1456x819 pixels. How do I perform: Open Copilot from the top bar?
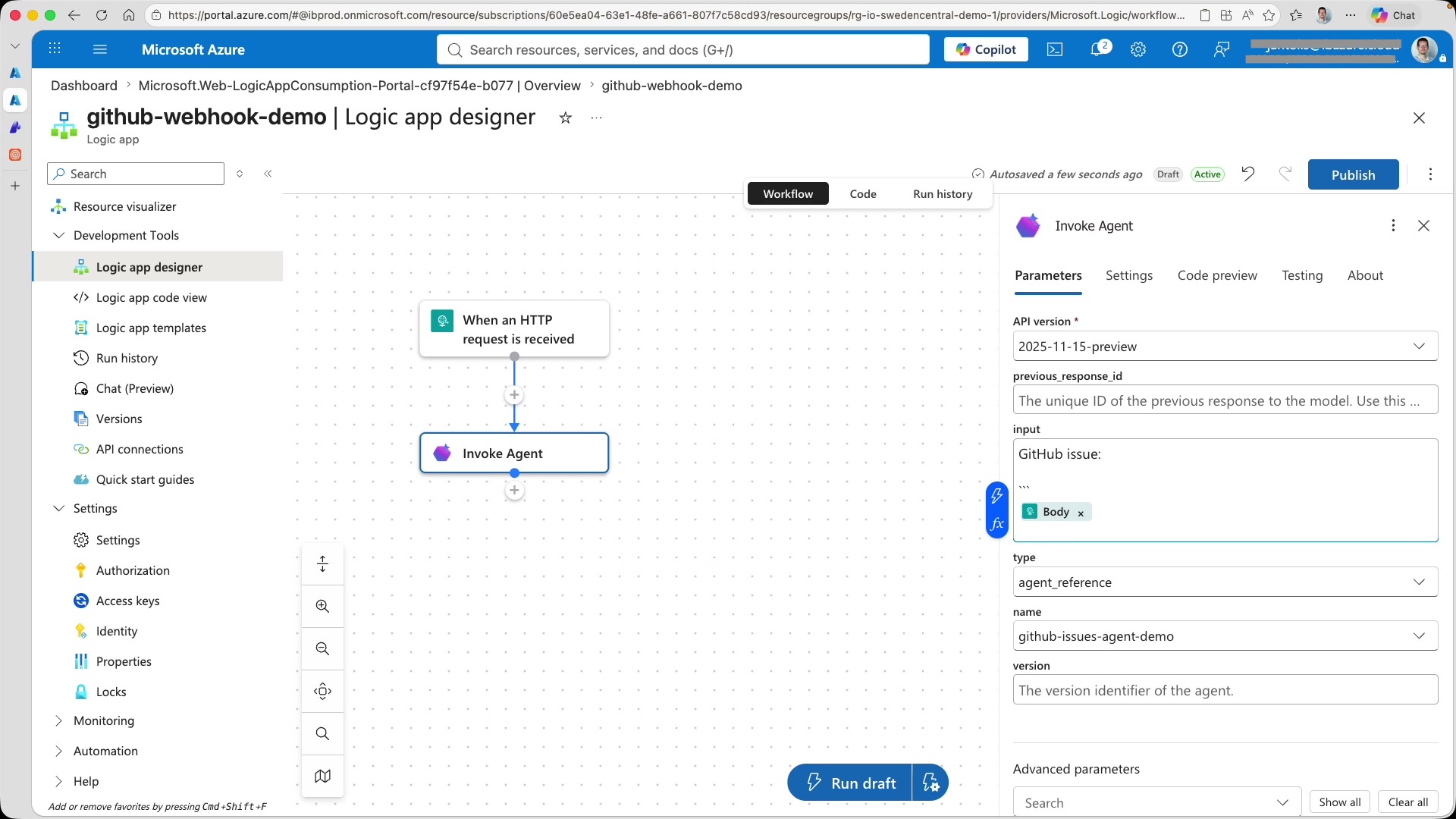click(986, 49)
